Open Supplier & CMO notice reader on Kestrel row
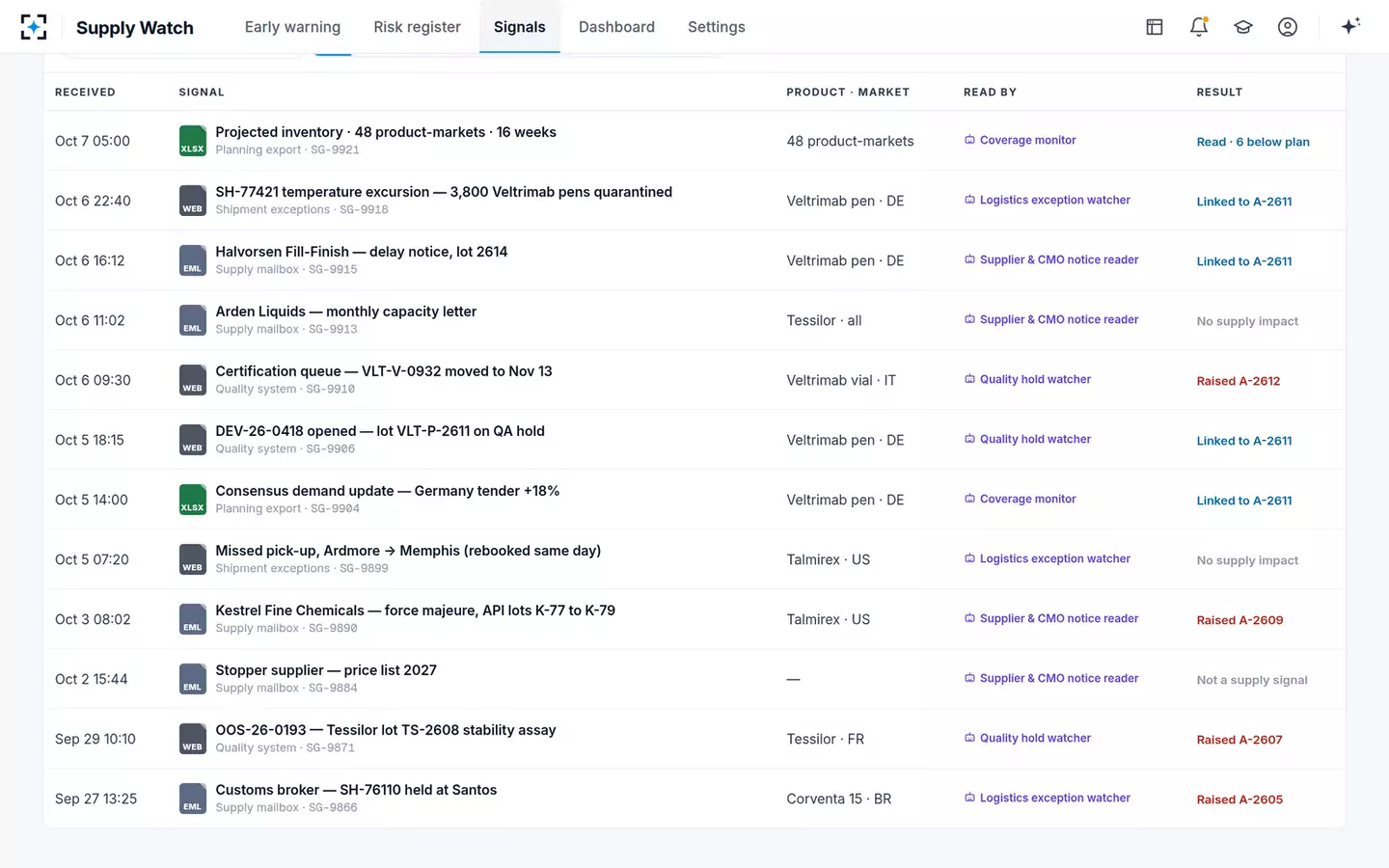This screenshot has height=868, width=1389. pos(1051,618)
